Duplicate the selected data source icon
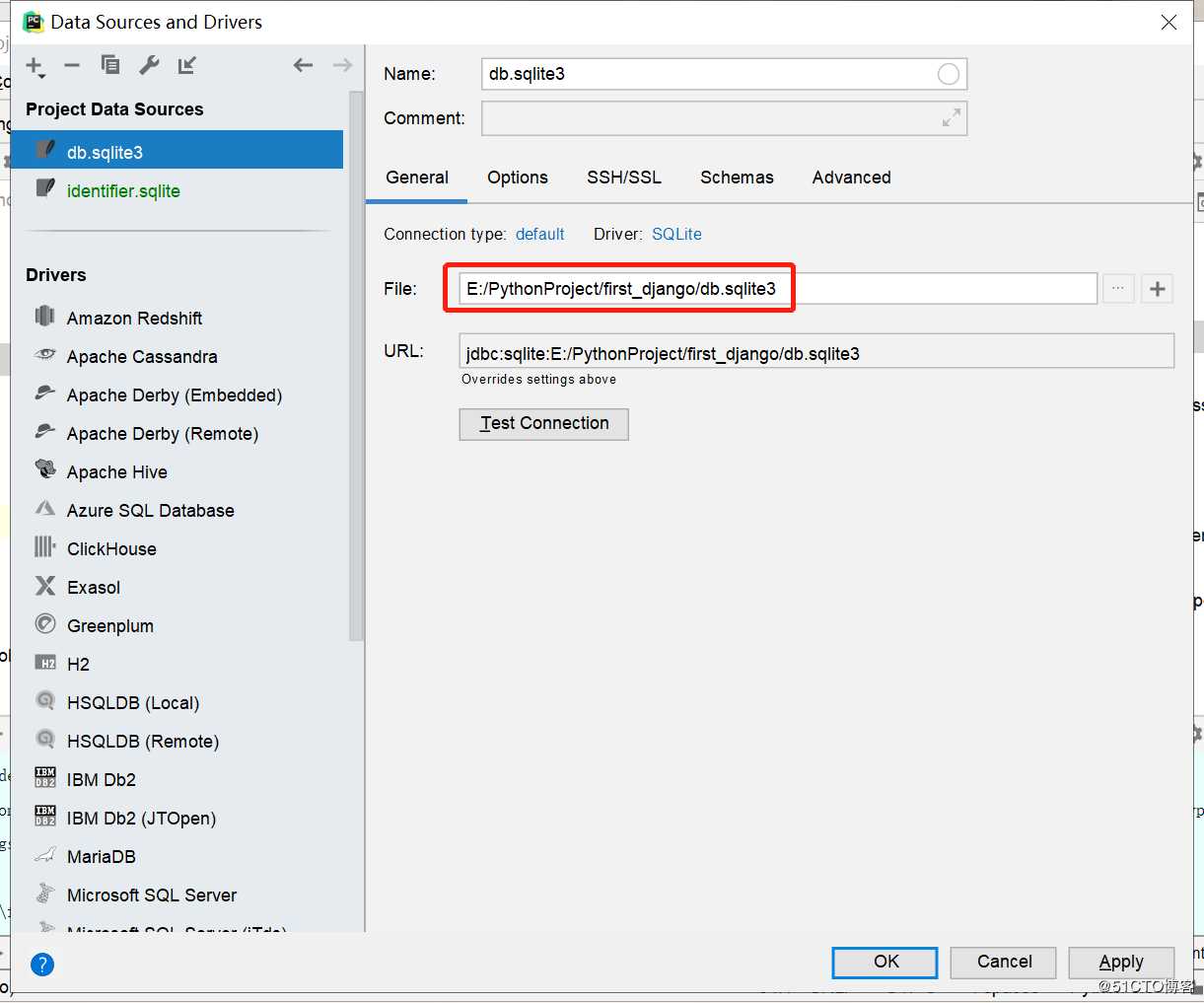1204x1003 pixels. click(110, 65)
